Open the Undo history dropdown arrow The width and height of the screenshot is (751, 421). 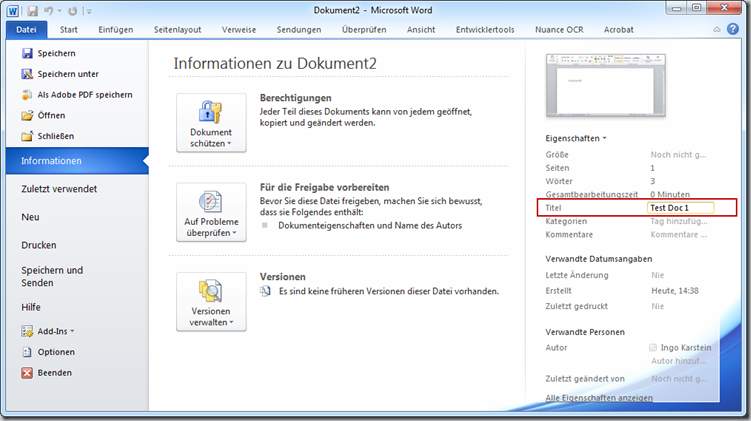pyautogui.click(x=59, y=11)
